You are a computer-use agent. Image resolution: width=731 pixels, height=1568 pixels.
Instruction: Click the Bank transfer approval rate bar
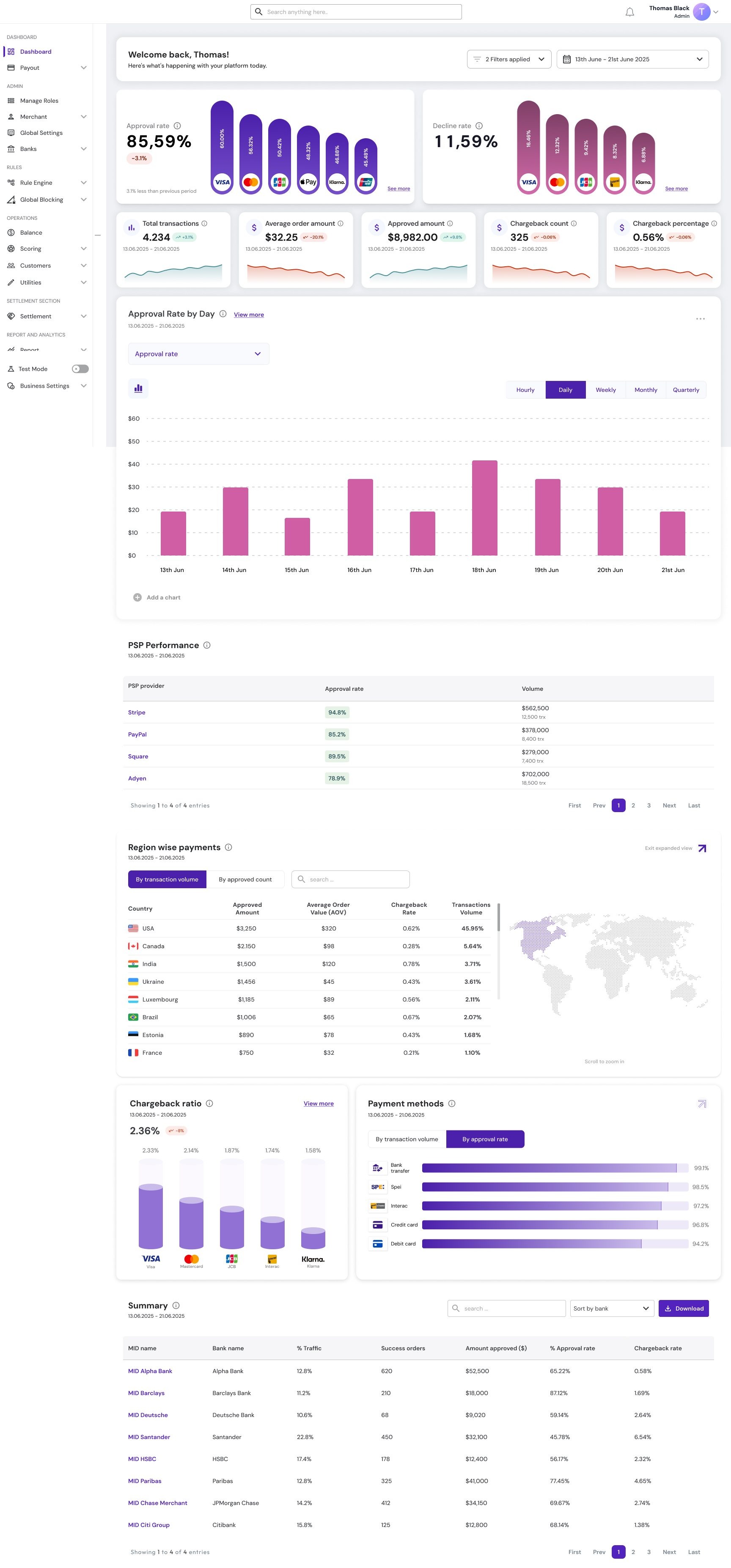555,1168
